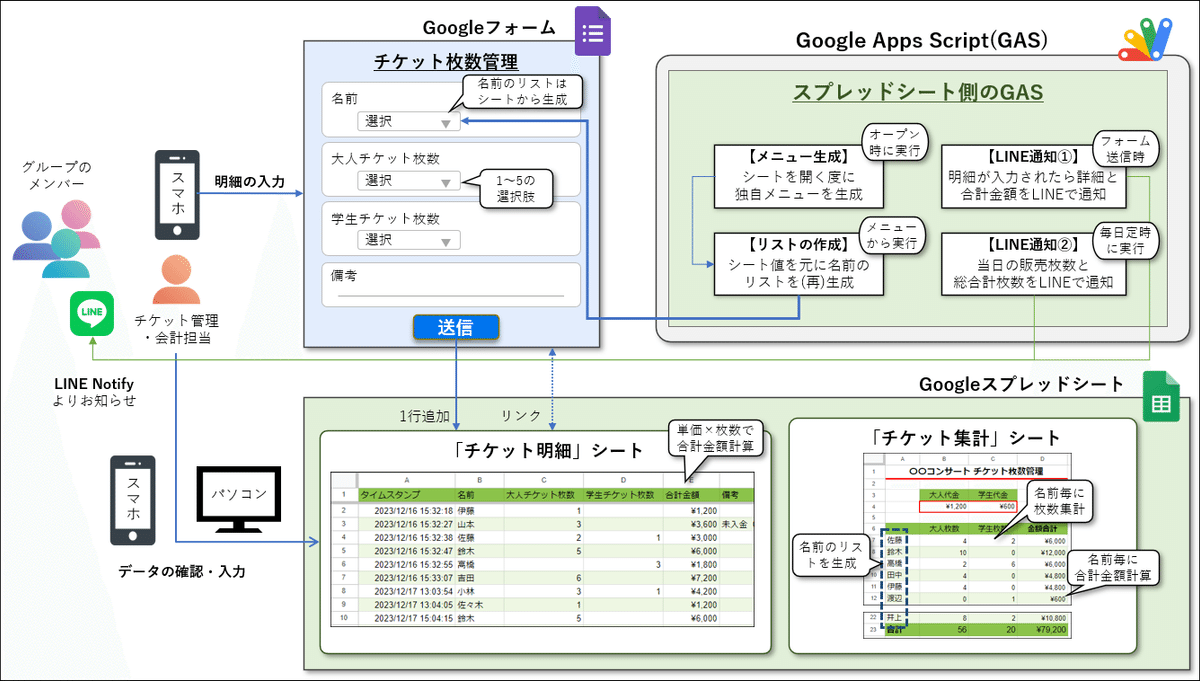Click the green LINE app icon
1200x681 pixels.
(91, 313)
